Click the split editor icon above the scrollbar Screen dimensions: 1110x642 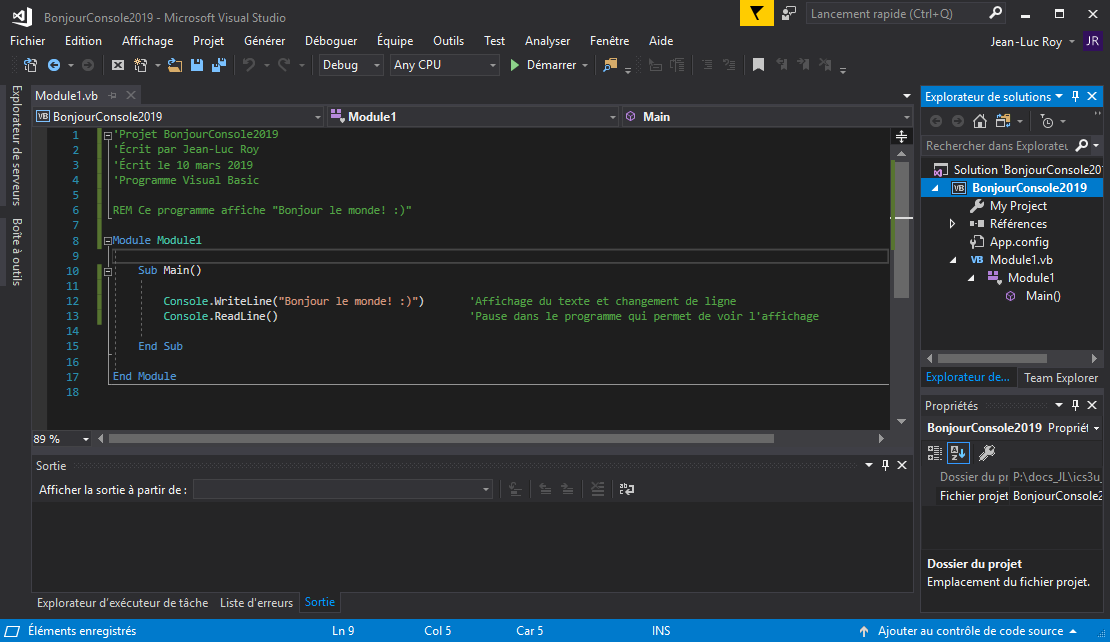pyautogui.click(x=901, y=136)
